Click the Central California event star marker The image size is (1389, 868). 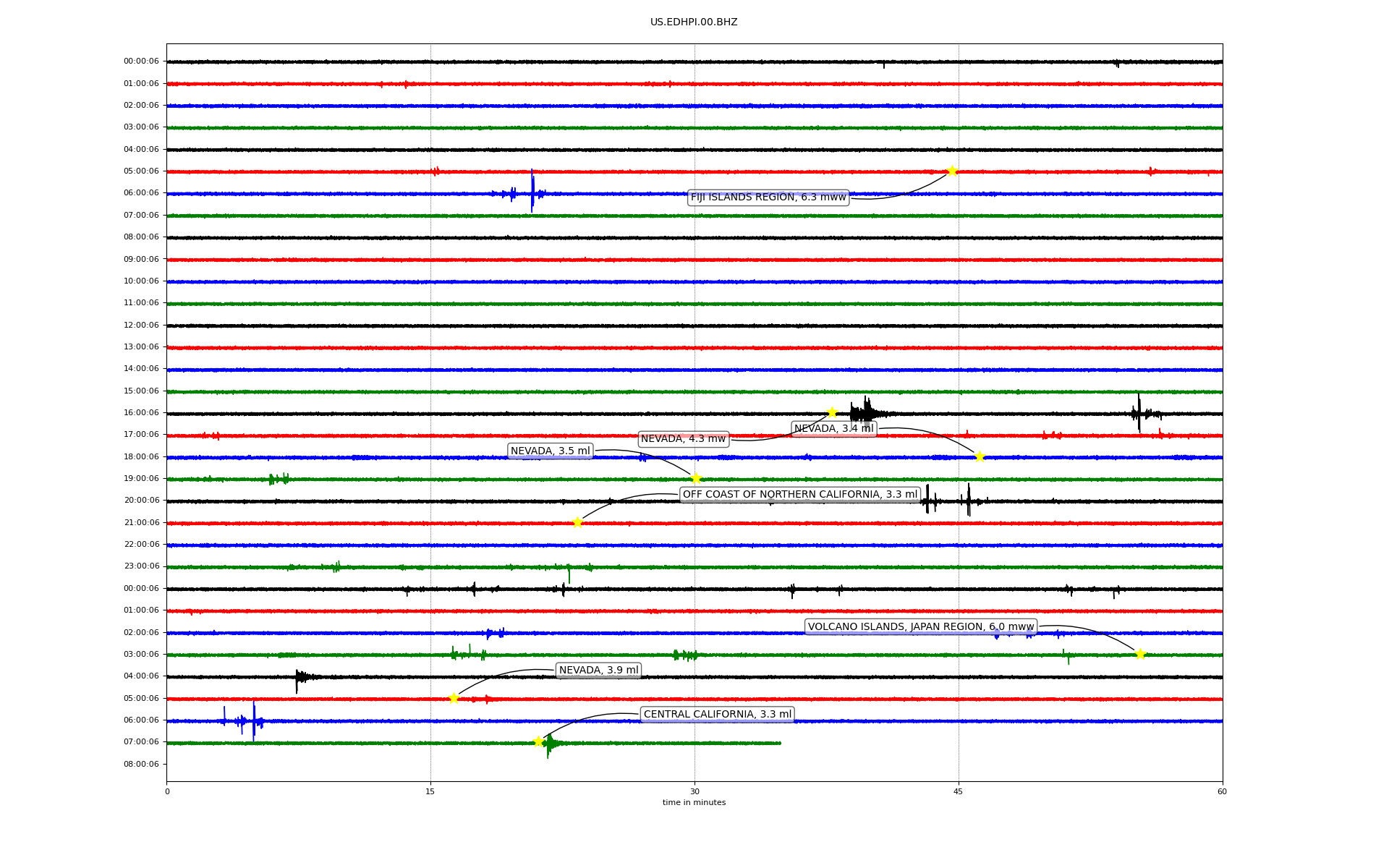coord(538,741)
